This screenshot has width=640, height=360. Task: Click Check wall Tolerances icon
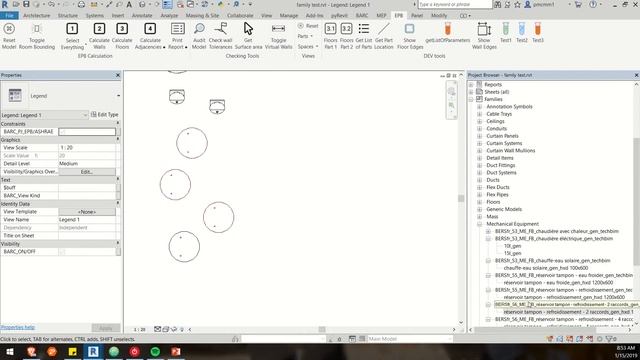221,29
